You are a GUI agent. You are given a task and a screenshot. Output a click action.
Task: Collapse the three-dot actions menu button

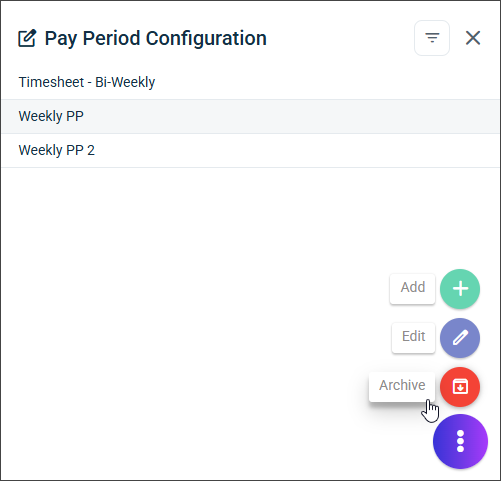click(x=460, y=441)
